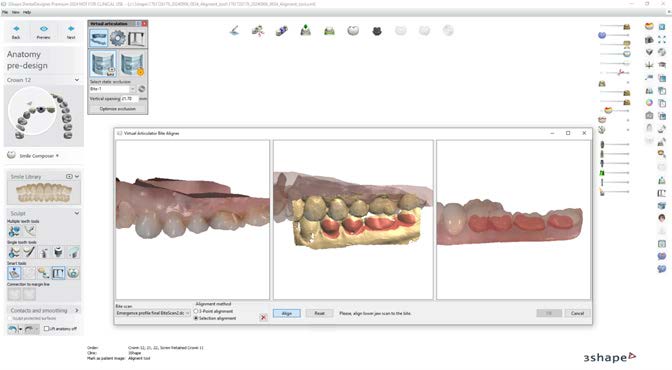Toggle Lift anatomy off checkbox
This screenshot has height=370, width=672.
point(47,328)
